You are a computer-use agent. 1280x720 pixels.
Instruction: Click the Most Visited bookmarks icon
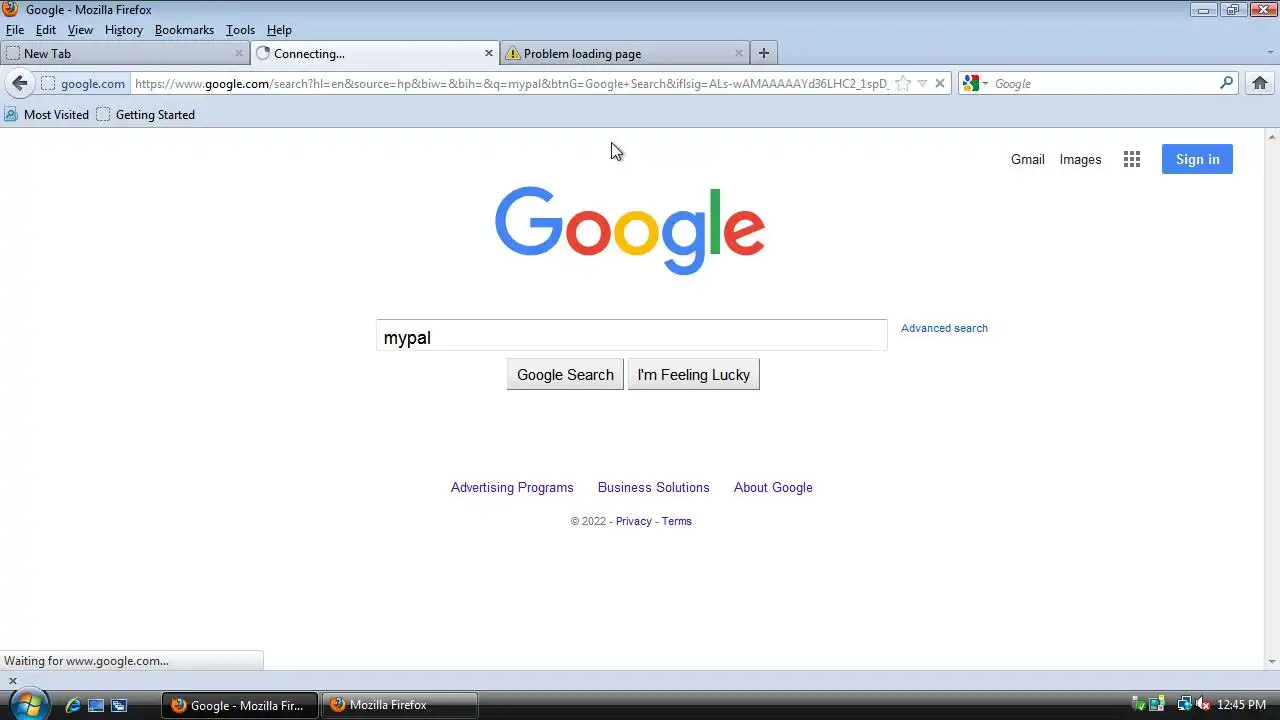point(11,115)
